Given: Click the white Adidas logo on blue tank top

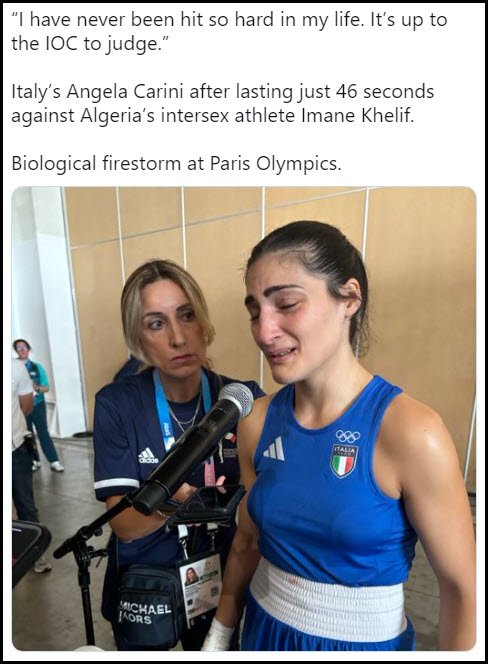Looking at the screenshot, I should point(274,449).
